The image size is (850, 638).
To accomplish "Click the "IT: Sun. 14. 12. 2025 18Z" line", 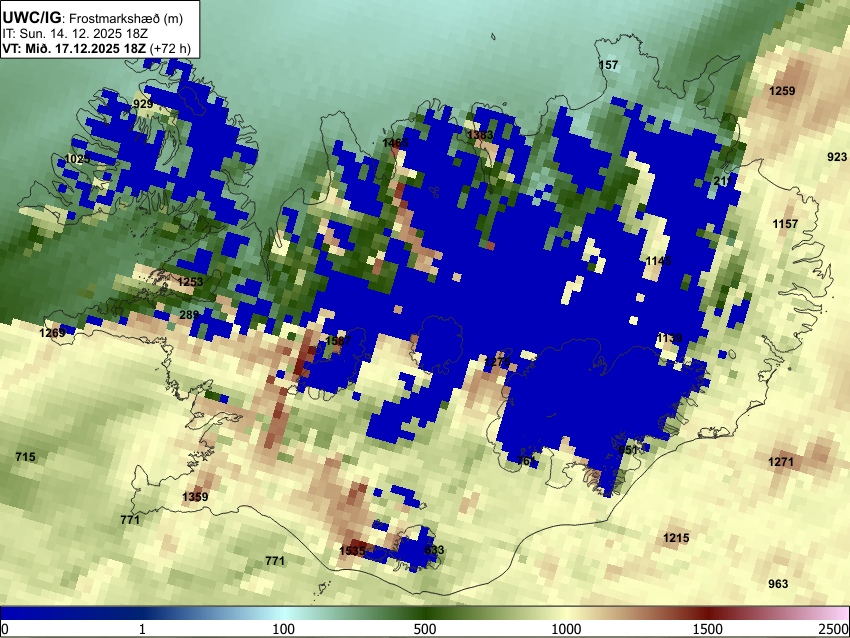I will [x=75, y=34].
